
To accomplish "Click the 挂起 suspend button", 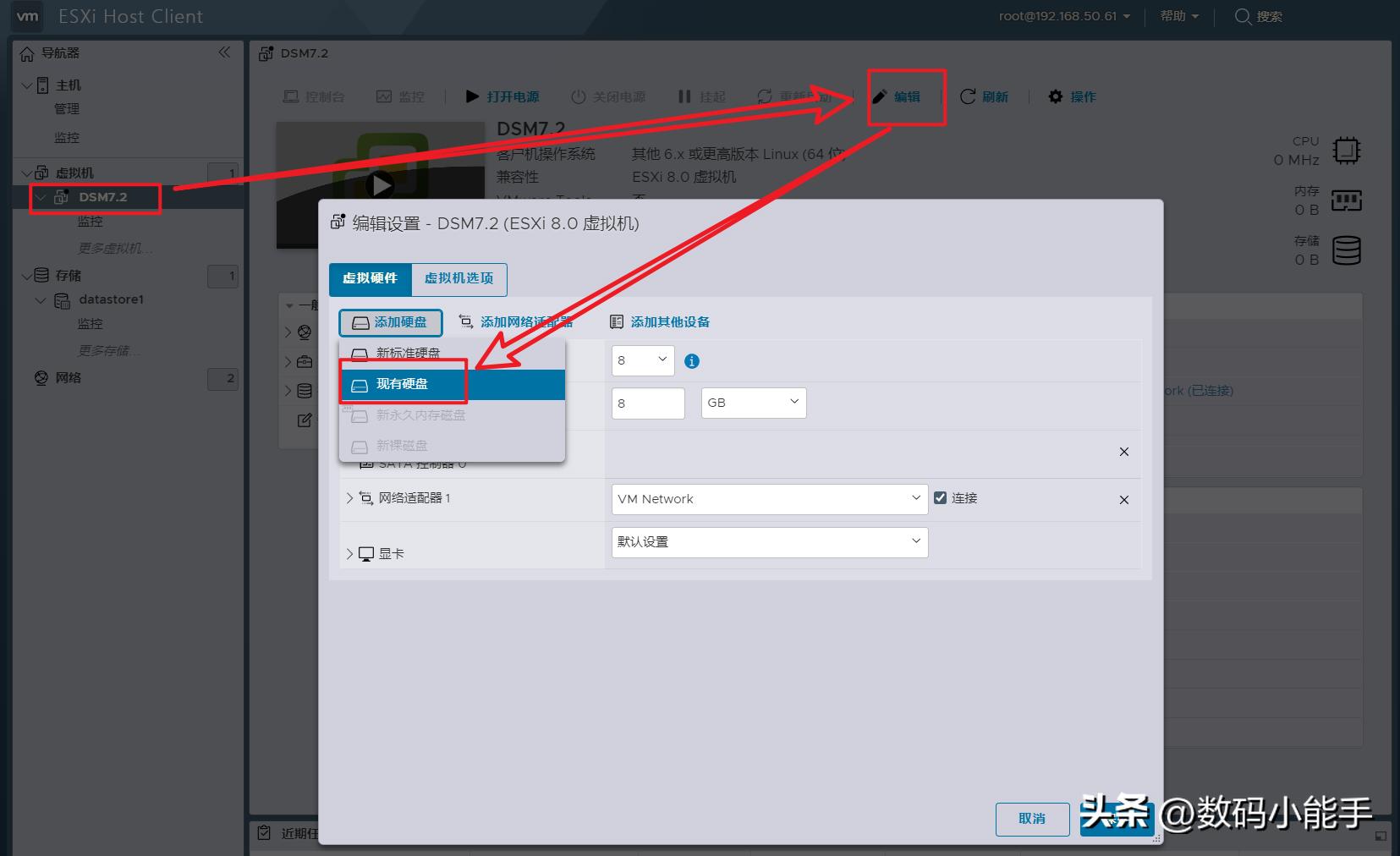I will 702,97.
